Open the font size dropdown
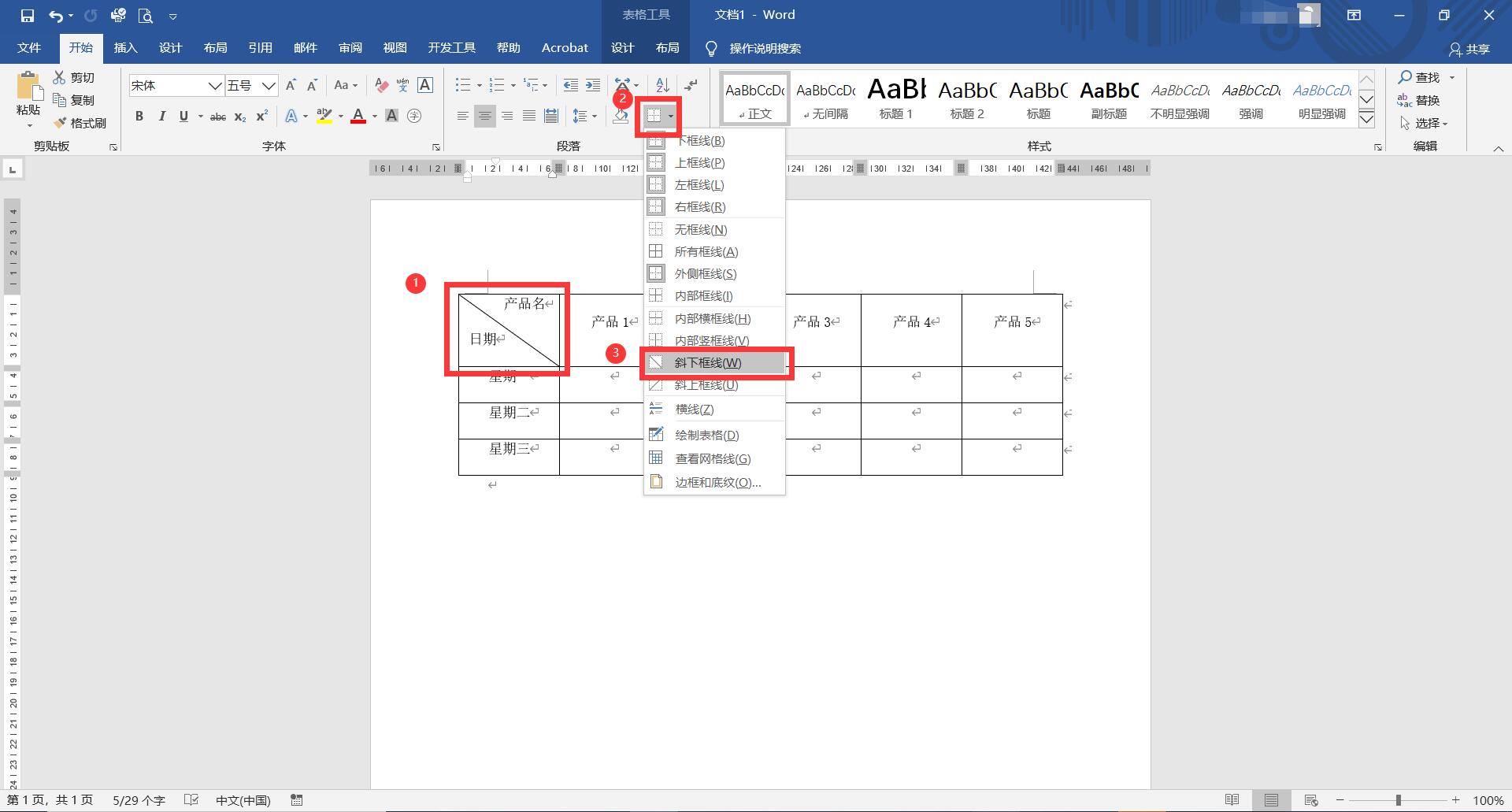 [x=269, y=85]
